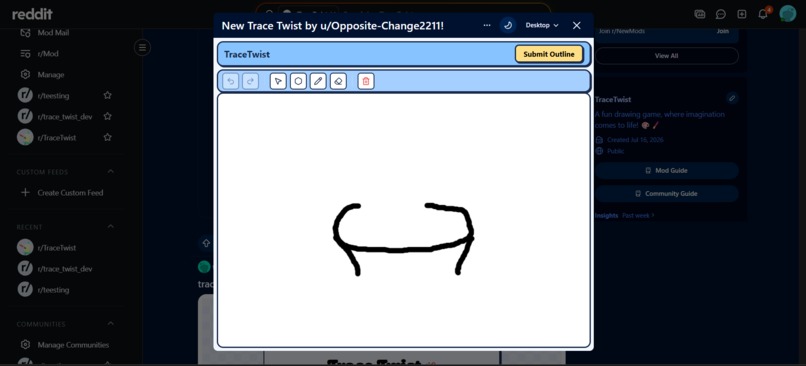Open the user avatar menu
The width and height of the screenshot is (806, 366).
click(x=787, y=14)
